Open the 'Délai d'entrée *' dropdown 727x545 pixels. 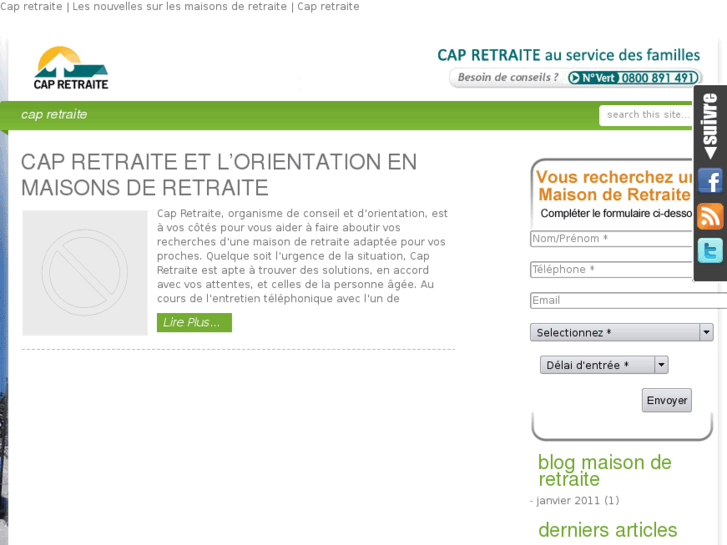pyautogui.click(x=604, y=365)
